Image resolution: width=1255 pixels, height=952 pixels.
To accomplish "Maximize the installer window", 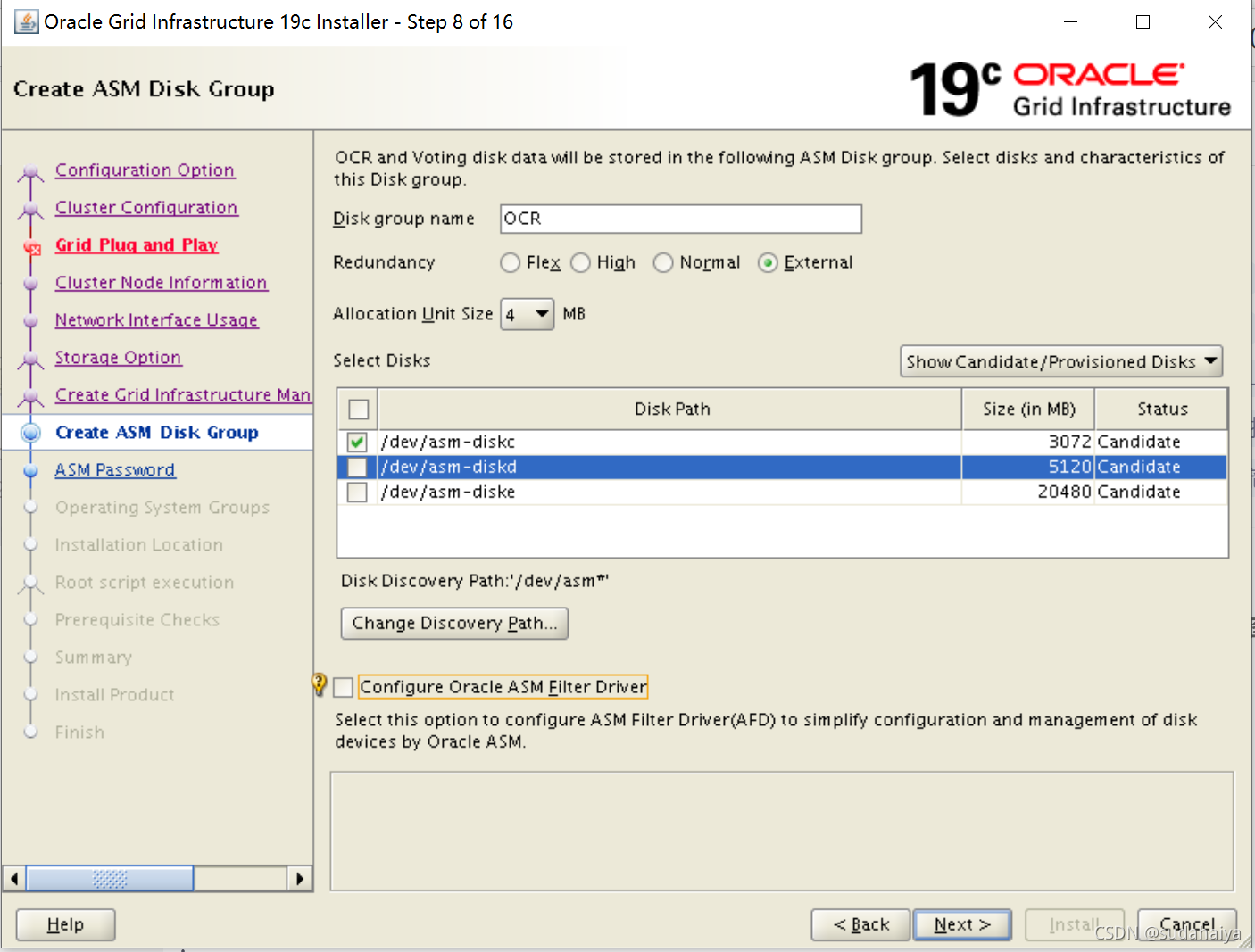I will [1143, 22].
